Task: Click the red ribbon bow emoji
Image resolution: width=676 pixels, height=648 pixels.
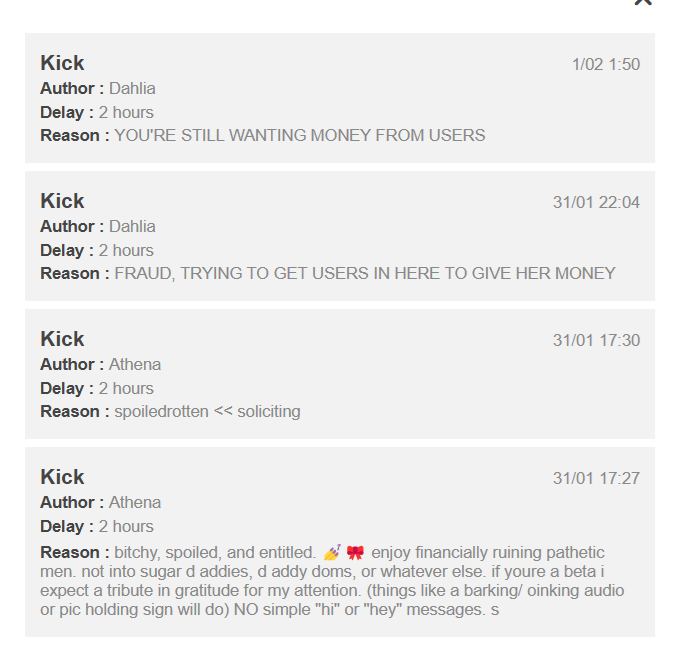Action: click(x=355, y=552)
